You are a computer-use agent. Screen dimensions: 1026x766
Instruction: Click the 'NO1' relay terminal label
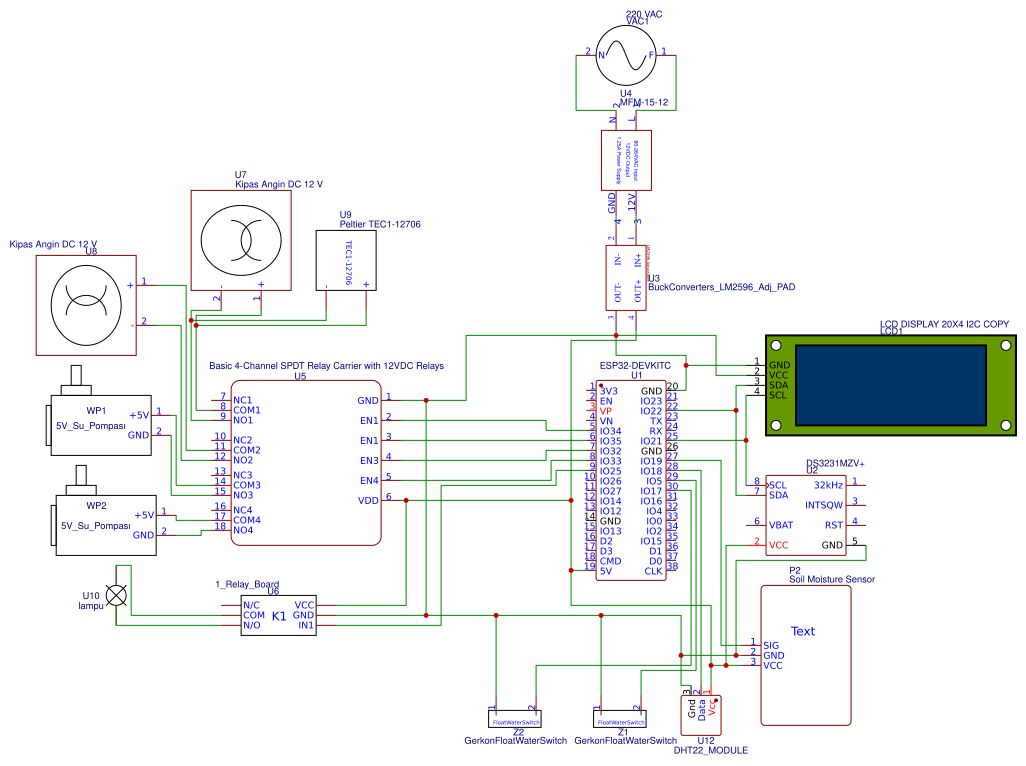243,420
